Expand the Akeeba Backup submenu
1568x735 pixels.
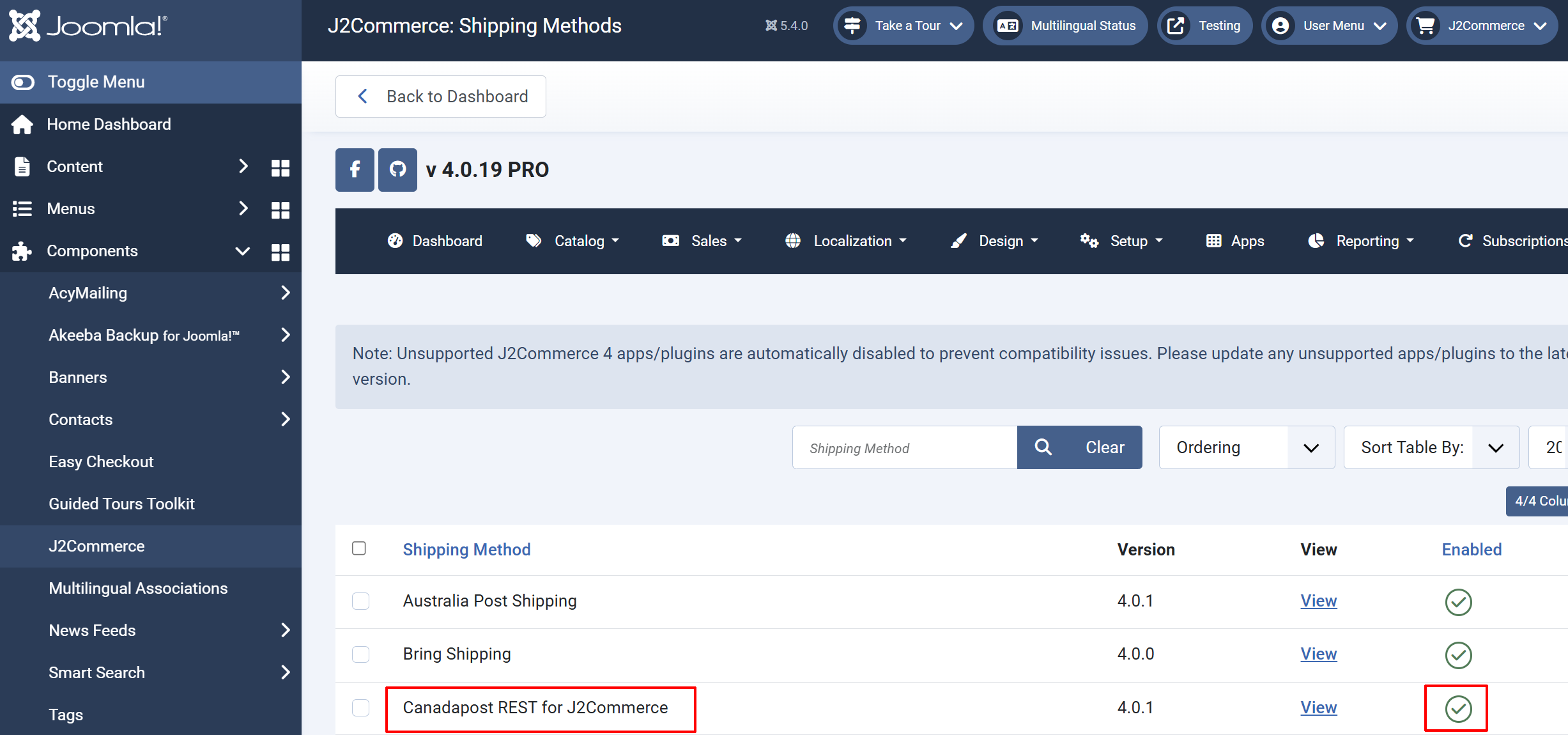[286, 335]
